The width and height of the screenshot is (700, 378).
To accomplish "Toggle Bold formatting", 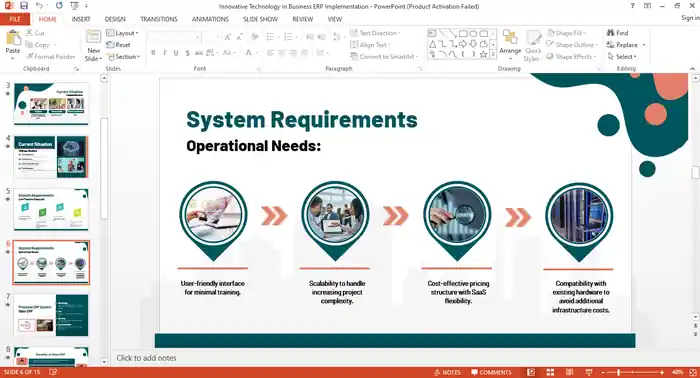I will [153, 53].
